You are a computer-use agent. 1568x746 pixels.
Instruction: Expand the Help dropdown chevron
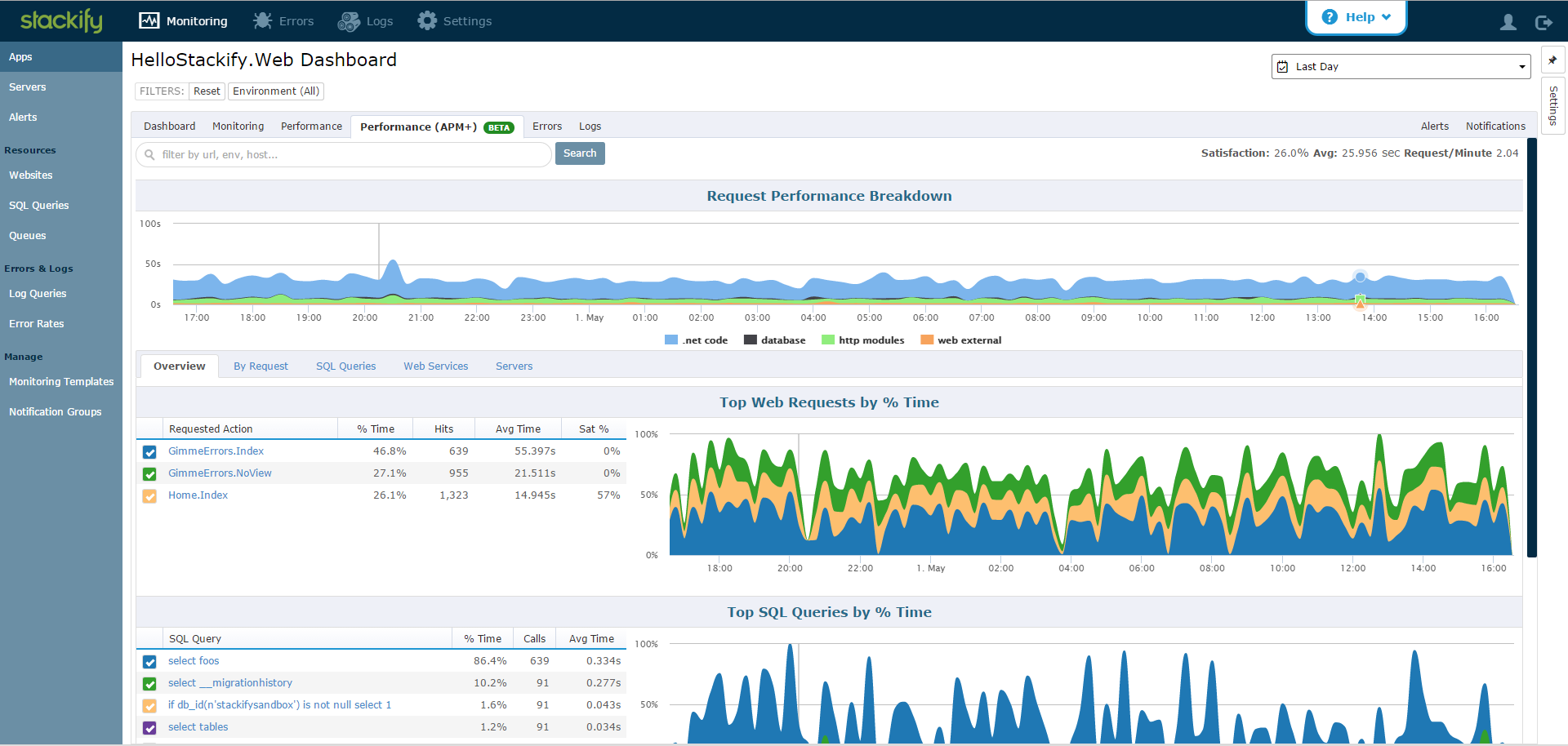[1387, 17]
